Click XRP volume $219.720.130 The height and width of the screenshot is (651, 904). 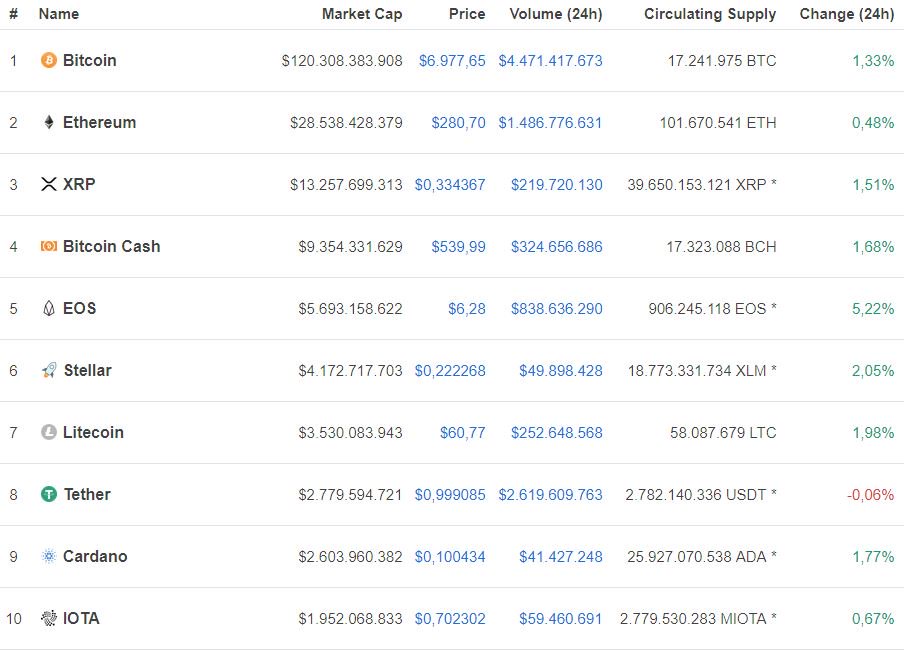point(557,185)
